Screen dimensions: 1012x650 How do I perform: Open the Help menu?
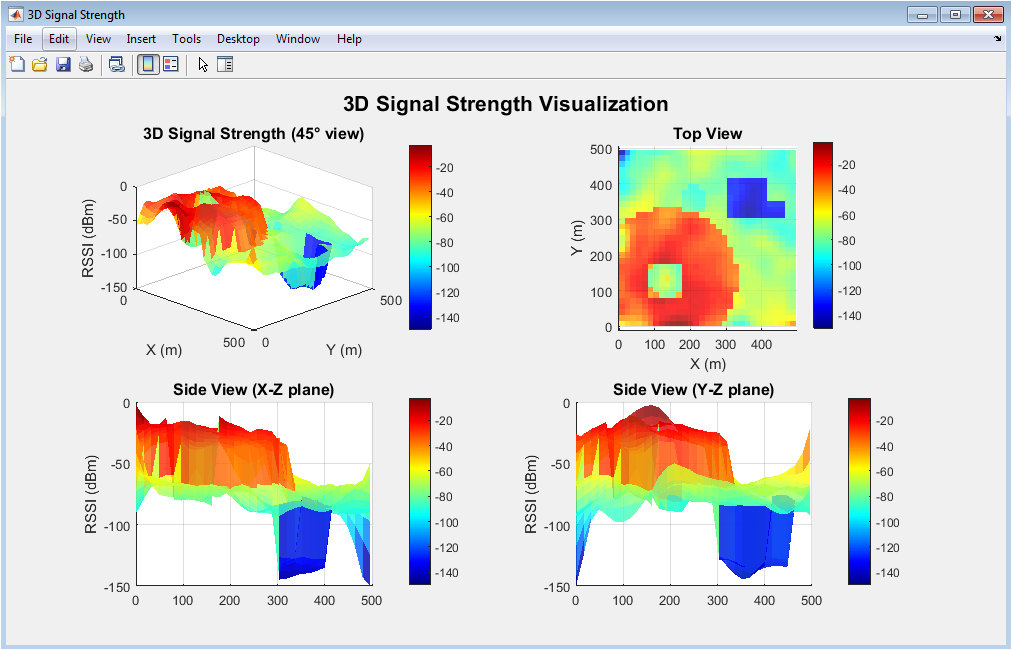[349, 39]
